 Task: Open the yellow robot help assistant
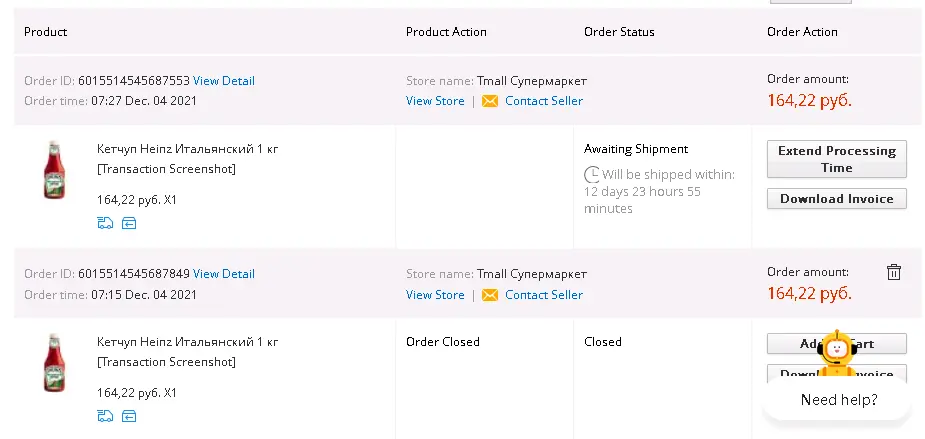pyautogui.click(x=838, y=354)
